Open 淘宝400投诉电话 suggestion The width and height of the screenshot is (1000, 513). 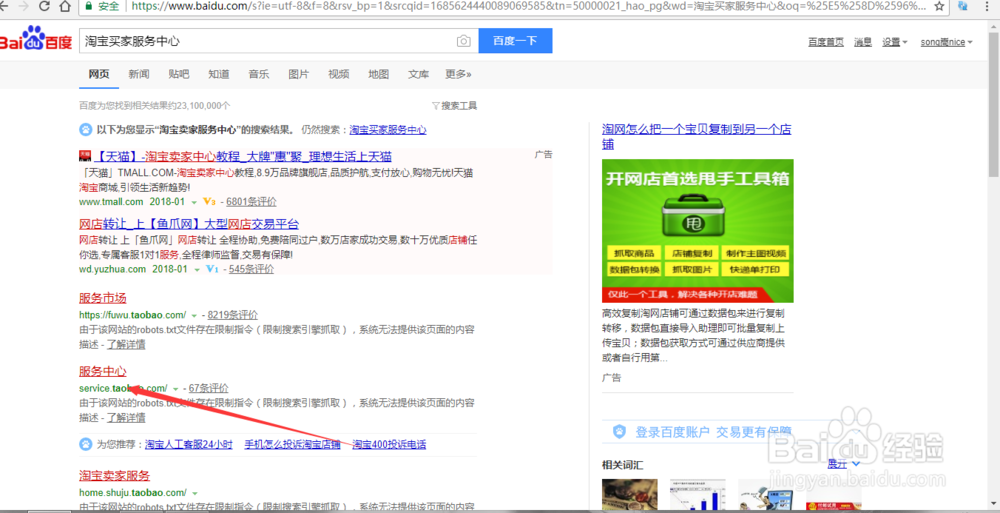389,445
